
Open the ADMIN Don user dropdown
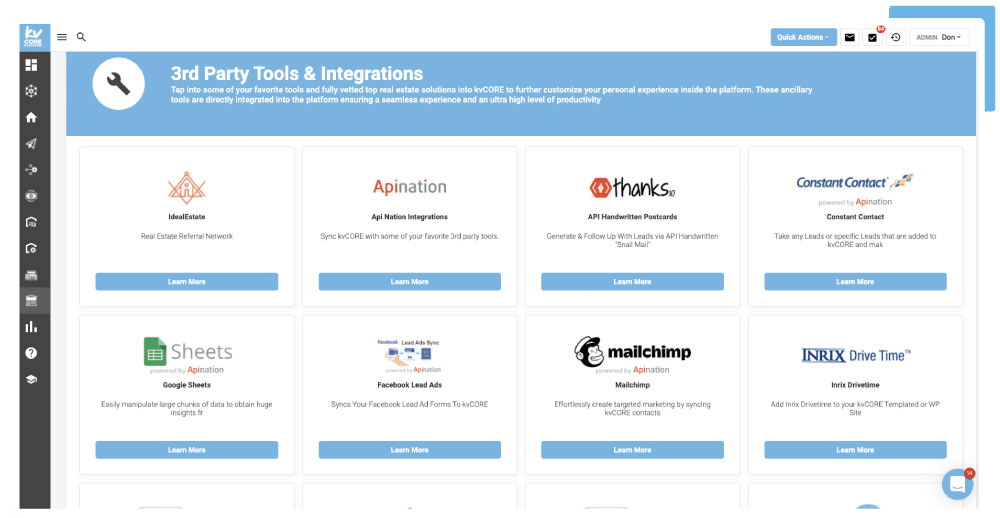[939, 37]
